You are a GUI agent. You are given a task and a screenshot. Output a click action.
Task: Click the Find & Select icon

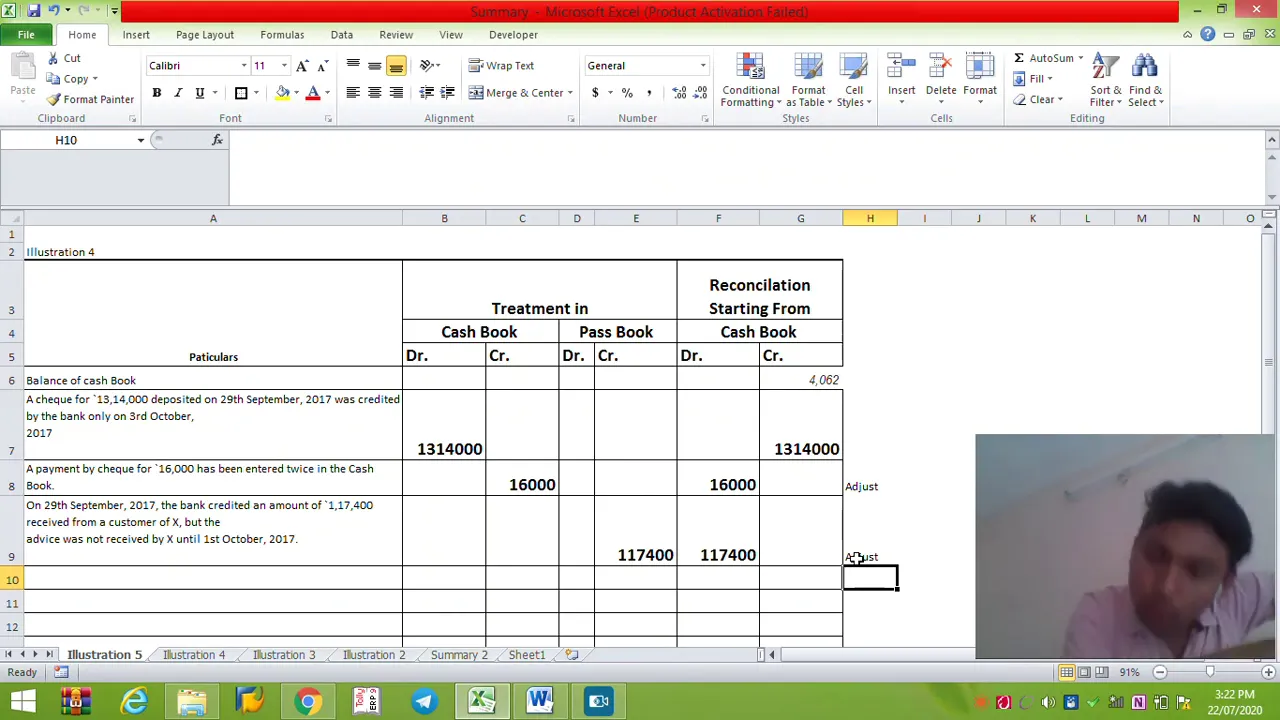tap(1145, 82)
